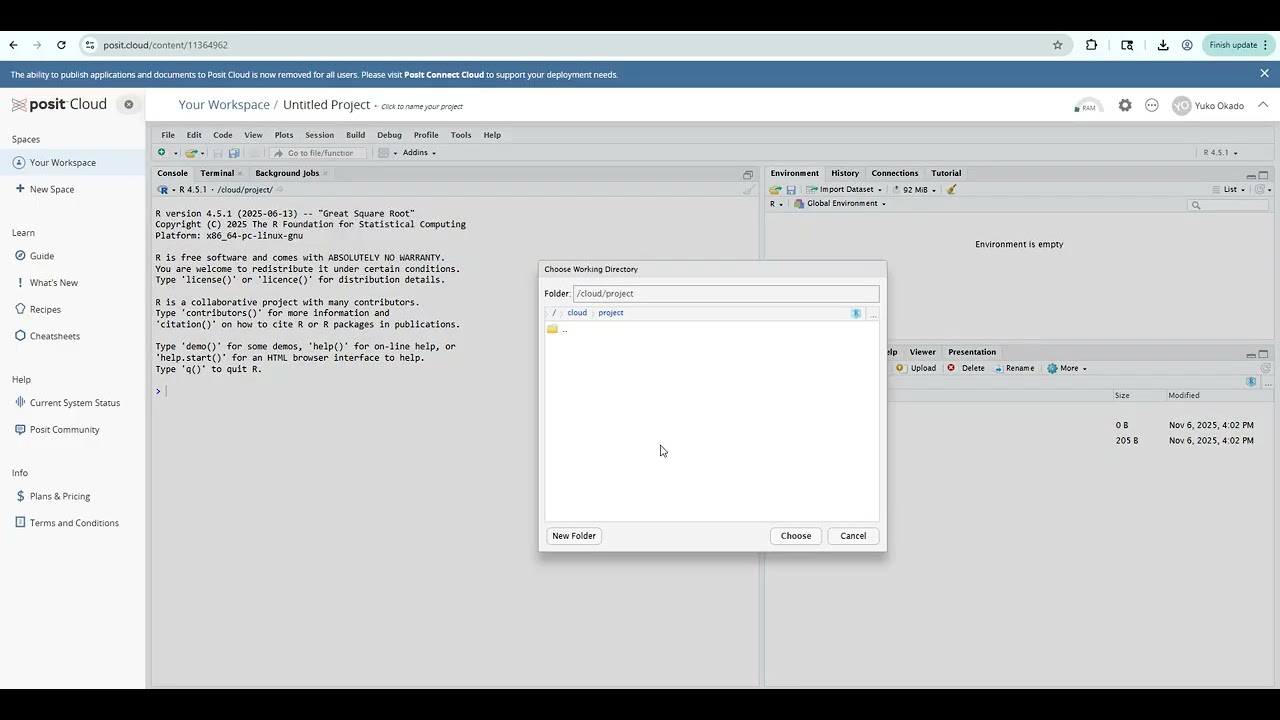Click Delete in the Files pane
This screenshot has width=1280, height=720.
[966, 368]
